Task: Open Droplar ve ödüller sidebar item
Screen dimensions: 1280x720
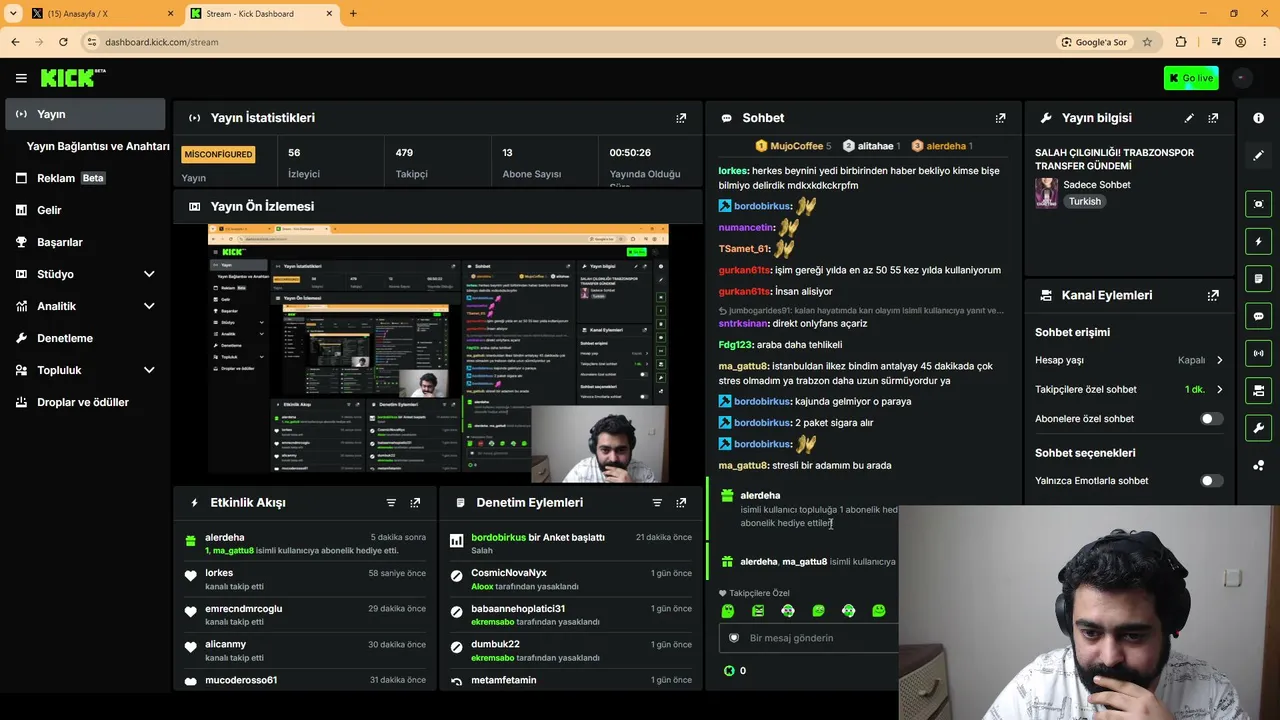Action: click(85, 402)
